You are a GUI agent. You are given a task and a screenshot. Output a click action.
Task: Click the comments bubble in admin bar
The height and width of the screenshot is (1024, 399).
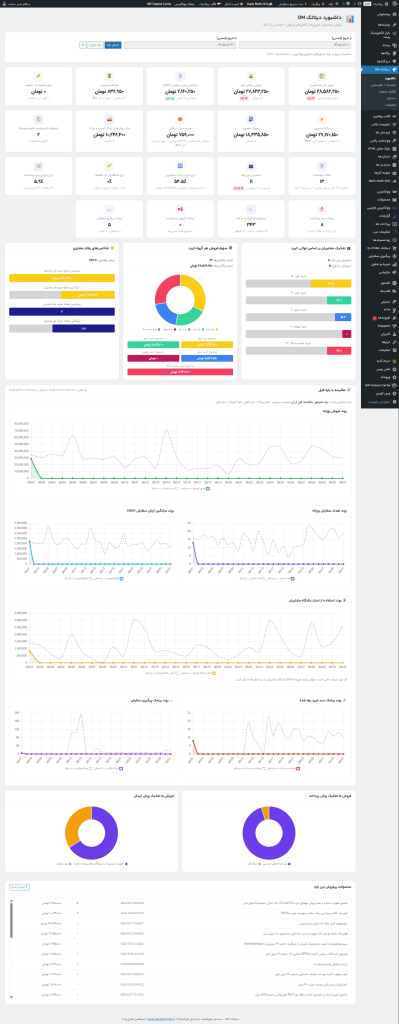click(x=348, y=4)
